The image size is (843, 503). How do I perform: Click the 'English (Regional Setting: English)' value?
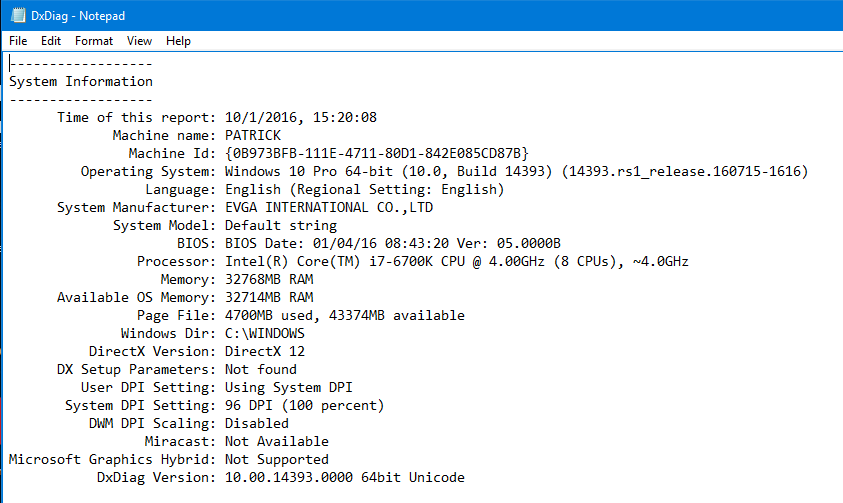point(365,190)
